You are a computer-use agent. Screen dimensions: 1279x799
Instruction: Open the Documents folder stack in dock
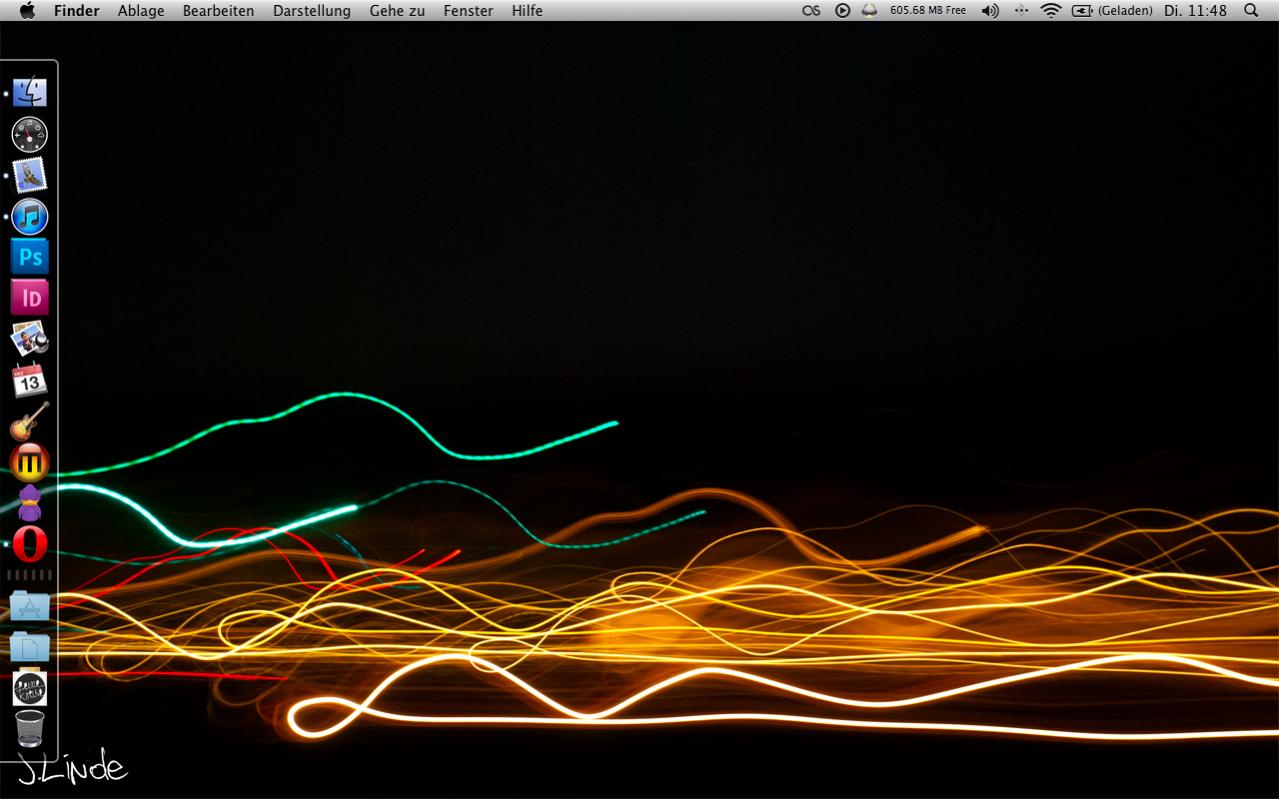(30, 646)
